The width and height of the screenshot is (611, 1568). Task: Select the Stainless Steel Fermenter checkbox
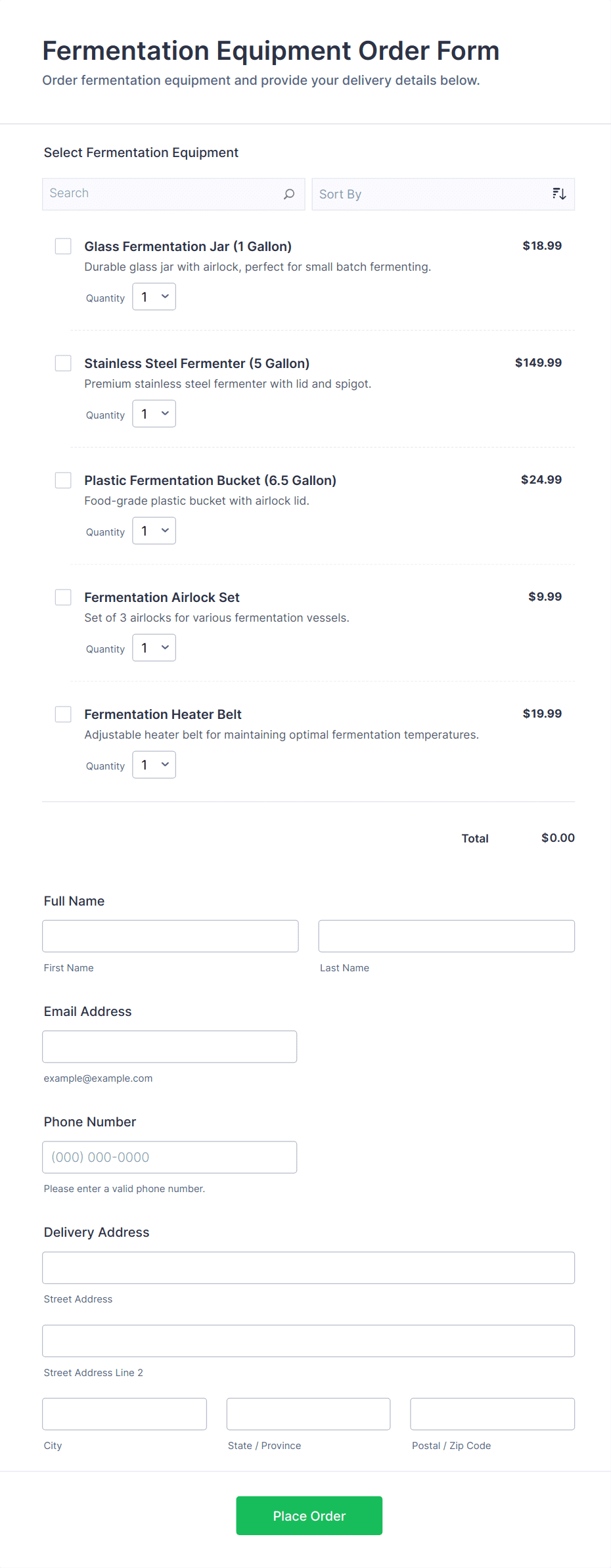(63, 363)
